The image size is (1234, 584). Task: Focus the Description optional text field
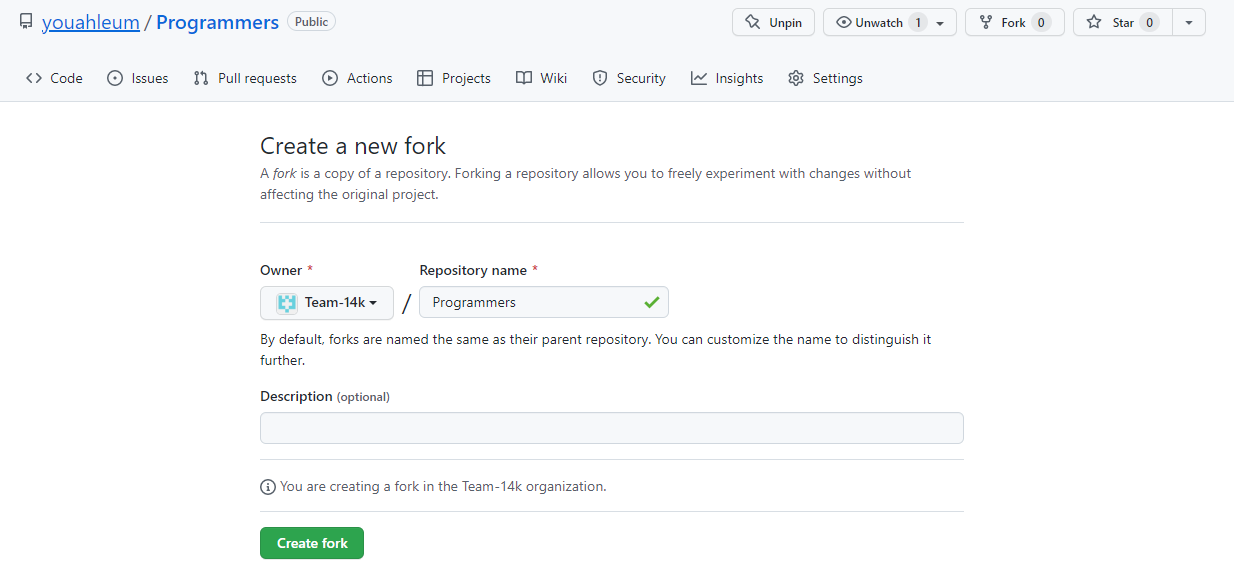point(612,428)
